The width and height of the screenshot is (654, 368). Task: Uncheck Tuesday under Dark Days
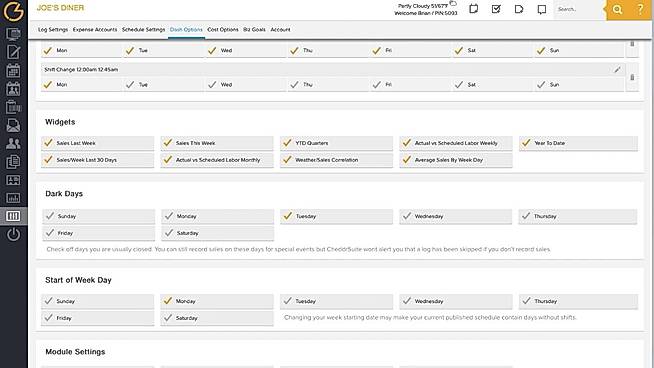pos(336,216)
